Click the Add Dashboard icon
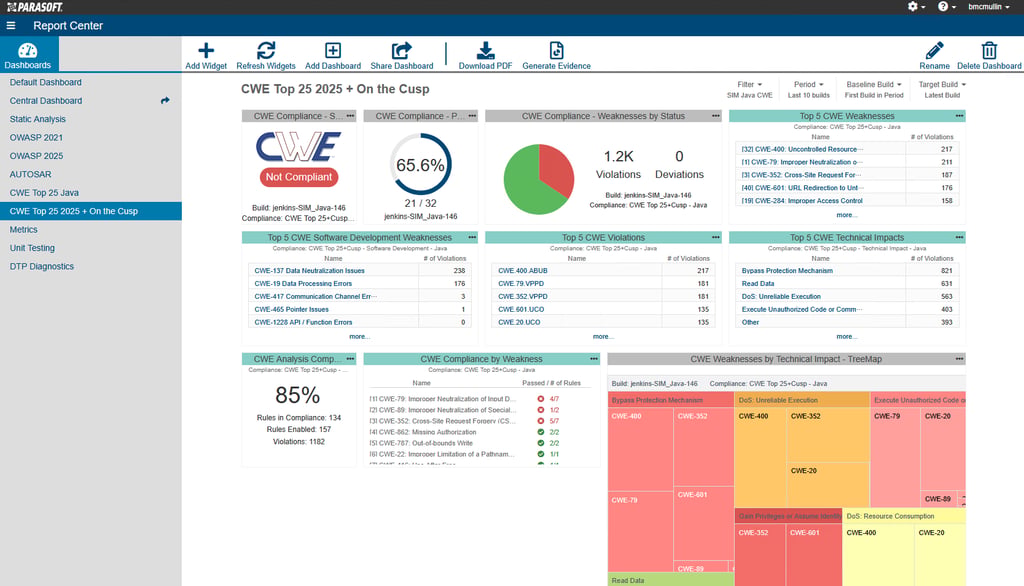Screen dimensions: 1024x586 click(x=332, y=50)
